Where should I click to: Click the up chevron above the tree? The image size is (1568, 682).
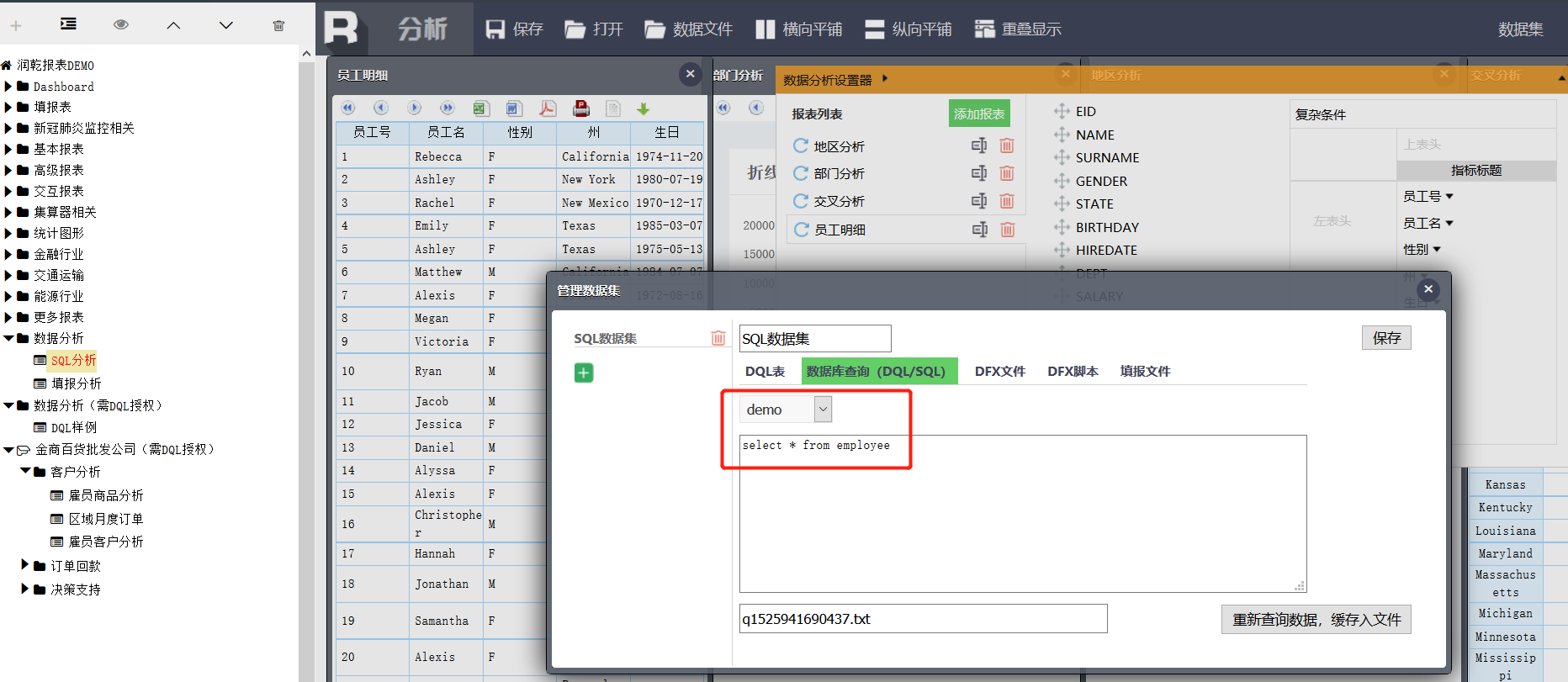tap(173, 25)
